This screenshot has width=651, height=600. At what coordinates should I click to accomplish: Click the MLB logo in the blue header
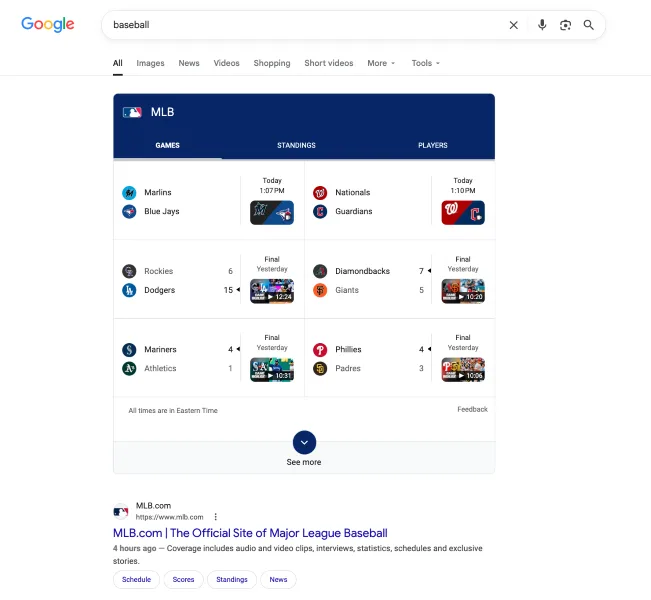[x=132, y=112]
